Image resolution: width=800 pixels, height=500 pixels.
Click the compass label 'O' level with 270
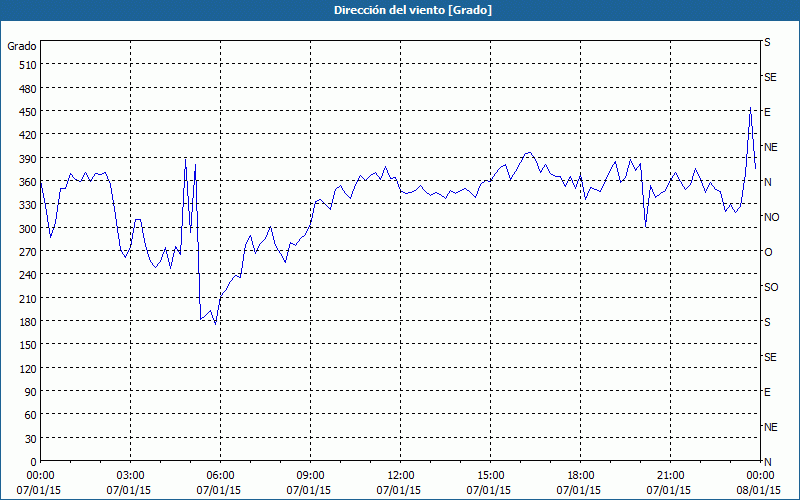(x=768, y=252)
